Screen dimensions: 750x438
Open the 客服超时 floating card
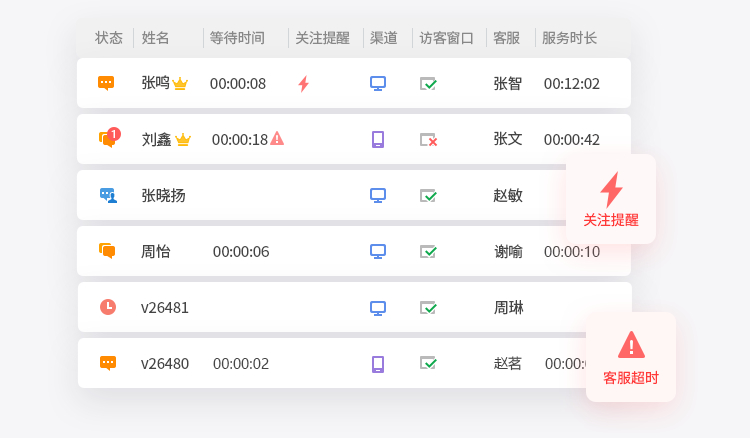coord(631,357)
